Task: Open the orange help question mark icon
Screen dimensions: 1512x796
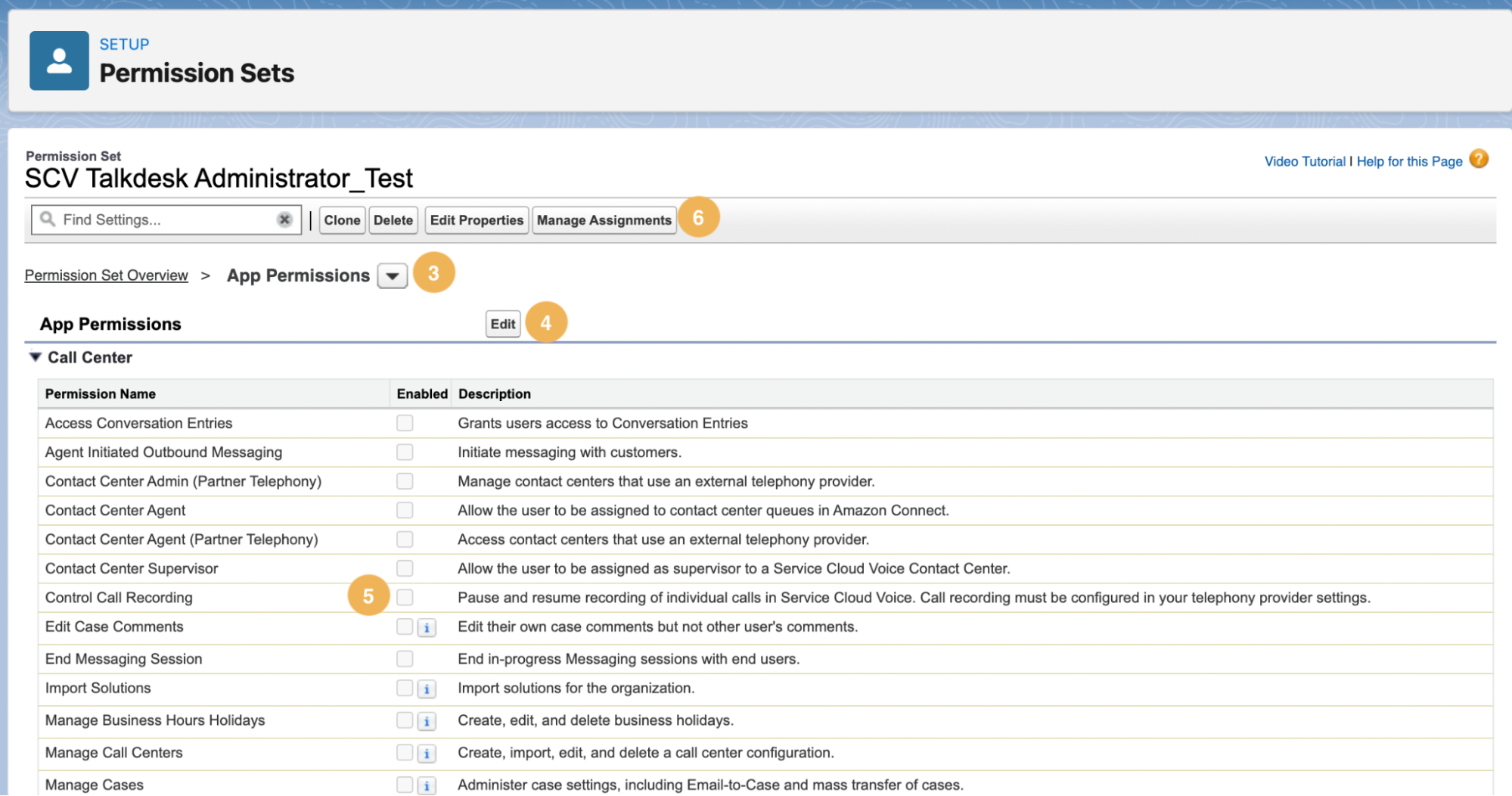Action: [1479, 160]
